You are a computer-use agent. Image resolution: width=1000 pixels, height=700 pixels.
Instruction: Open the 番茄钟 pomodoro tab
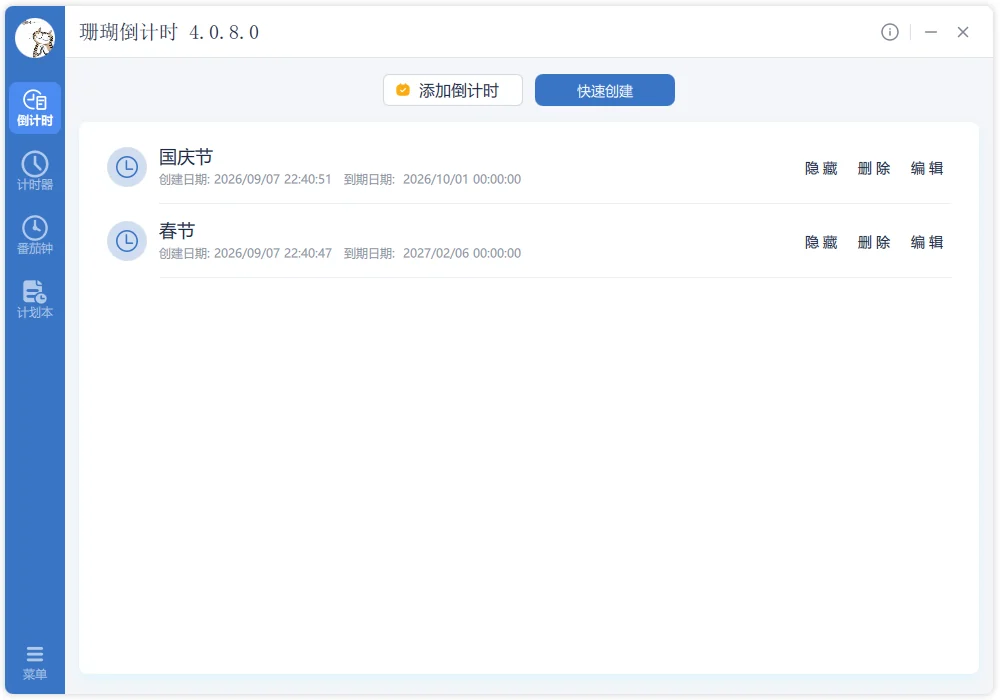tap(35, 235)
